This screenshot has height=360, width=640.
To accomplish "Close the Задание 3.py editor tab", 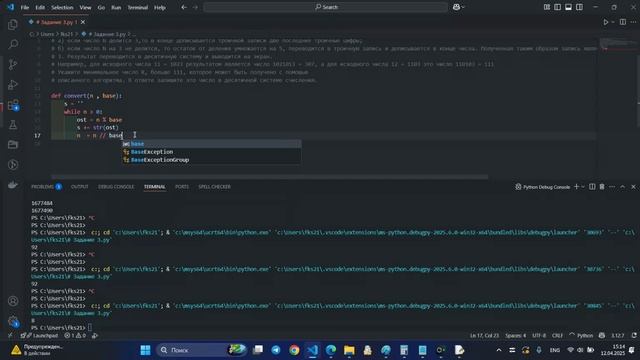I will (x=83, y=22).
